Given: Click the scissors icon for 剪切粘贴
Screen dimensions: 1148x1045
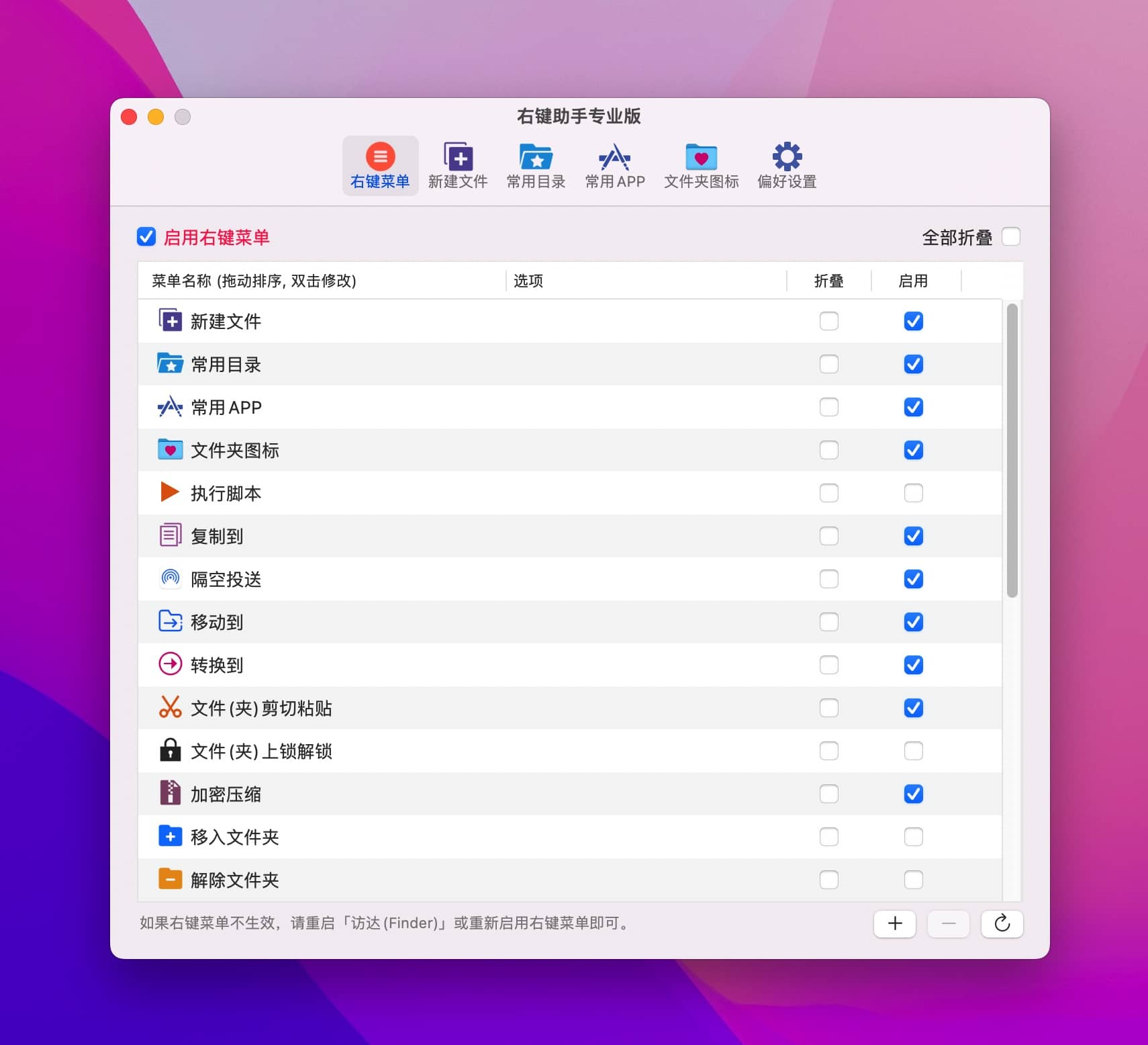Looking at the screenshot, I should pyautogui.click(x=170, y=707).
